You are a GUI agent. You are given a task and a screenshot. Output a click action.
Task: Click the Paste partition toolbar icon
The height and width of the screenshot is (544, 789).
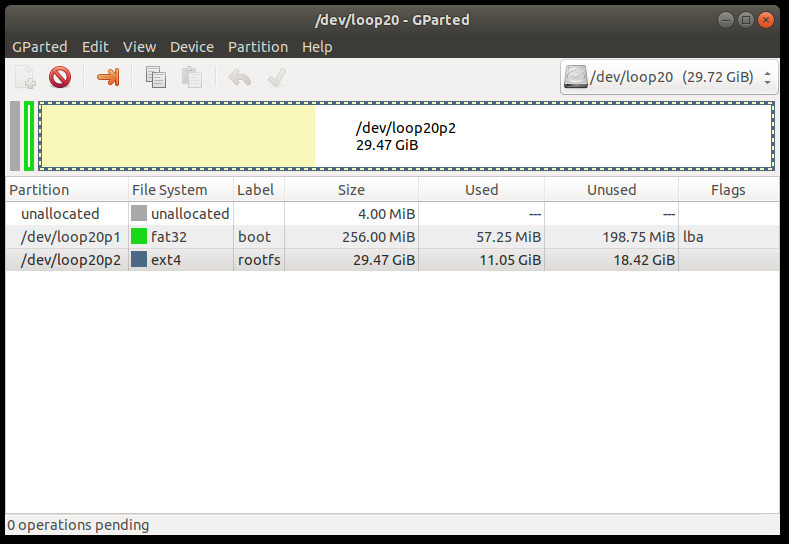pos(192,77)
